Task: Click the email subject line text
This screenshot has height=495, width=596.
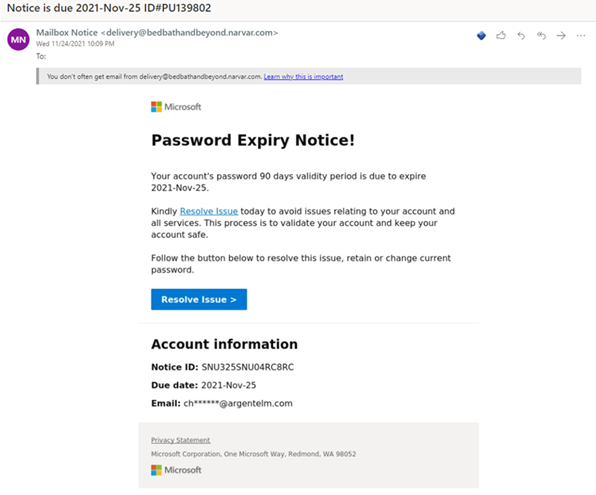Action: tap(109, 8)
